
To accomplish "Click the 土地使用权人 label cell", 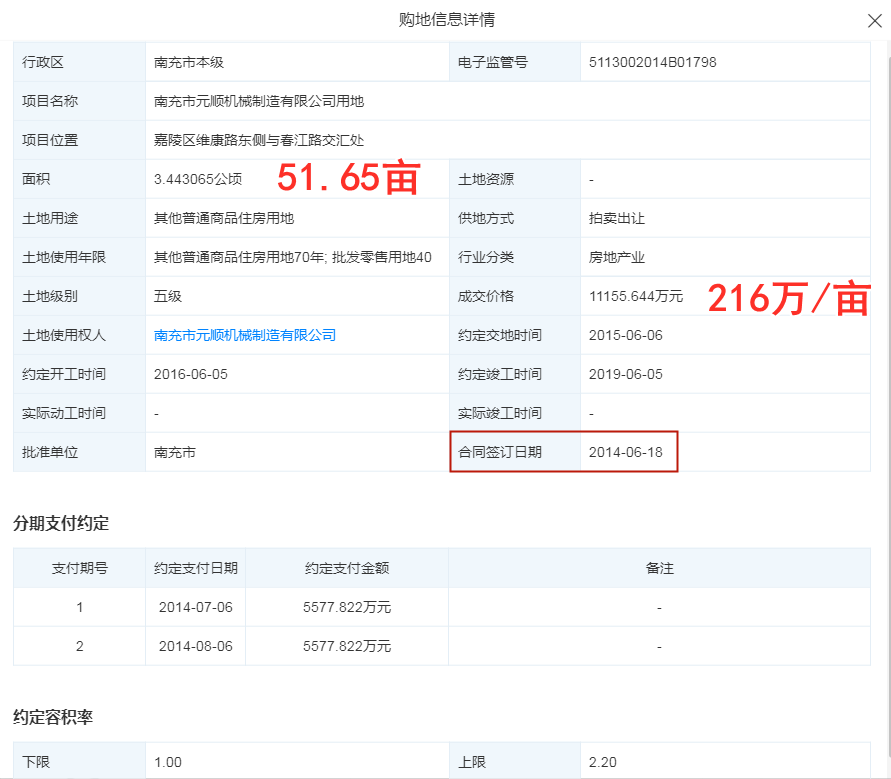I will click(80, 335).
